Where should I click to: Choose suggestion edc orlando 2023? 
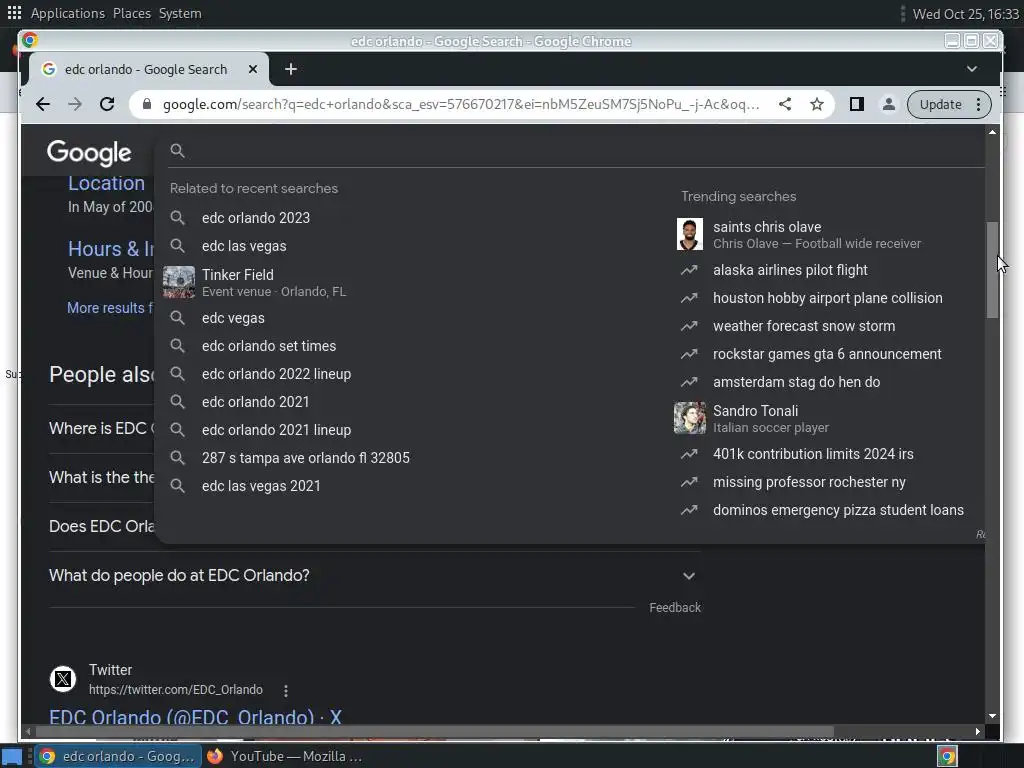coord(256,218)
